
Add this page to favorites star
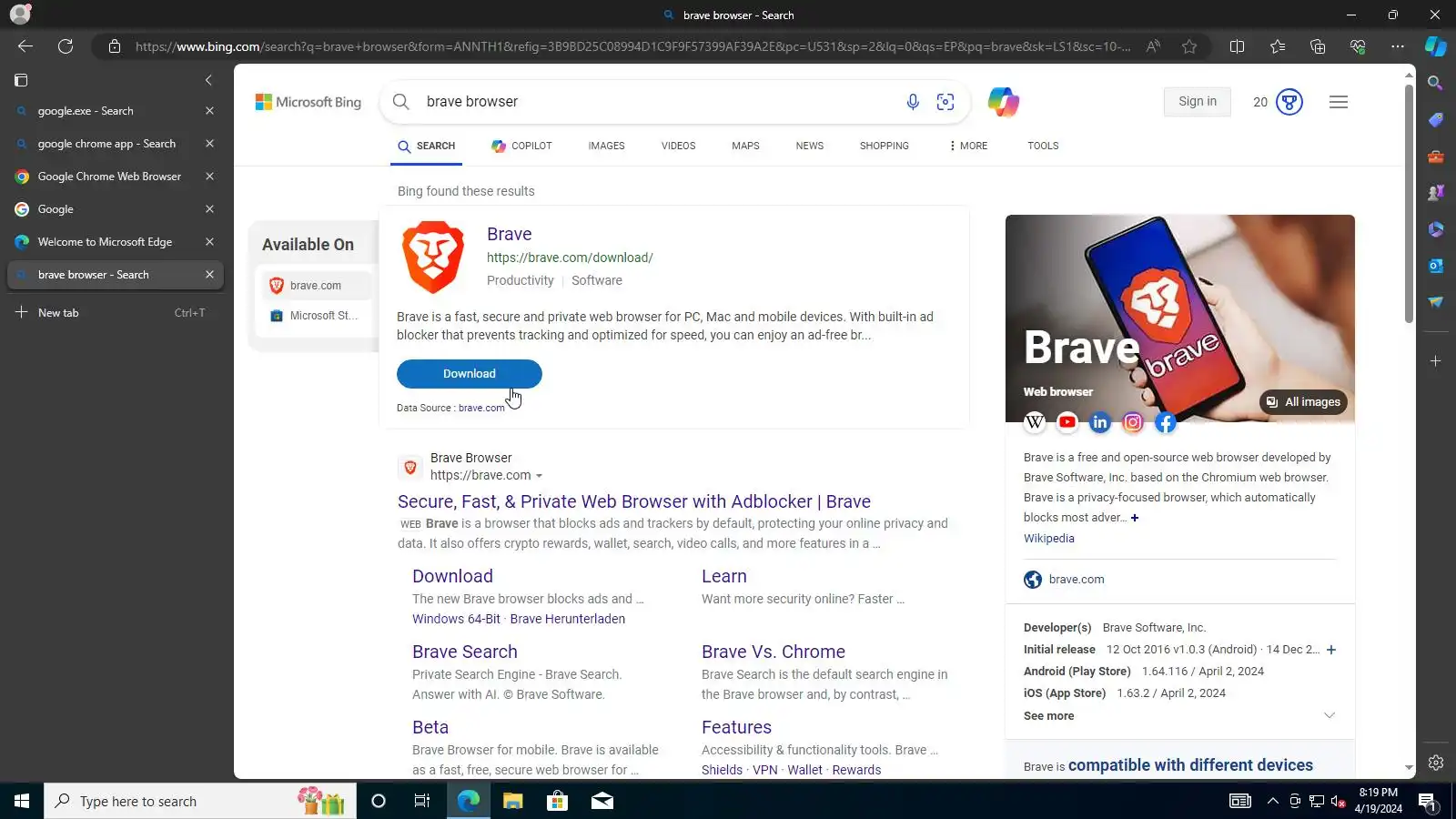pos(1189,46)
